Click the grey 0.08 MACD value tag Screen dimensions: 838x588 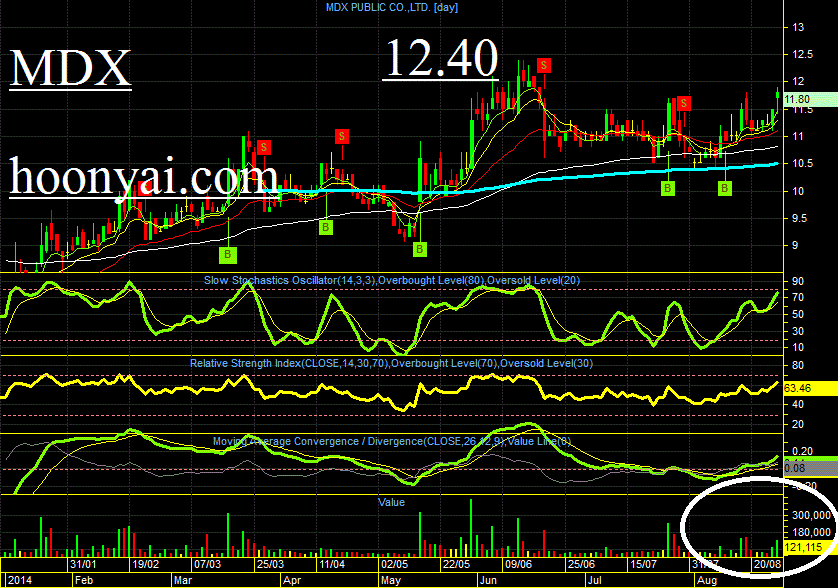pos(810,468)
